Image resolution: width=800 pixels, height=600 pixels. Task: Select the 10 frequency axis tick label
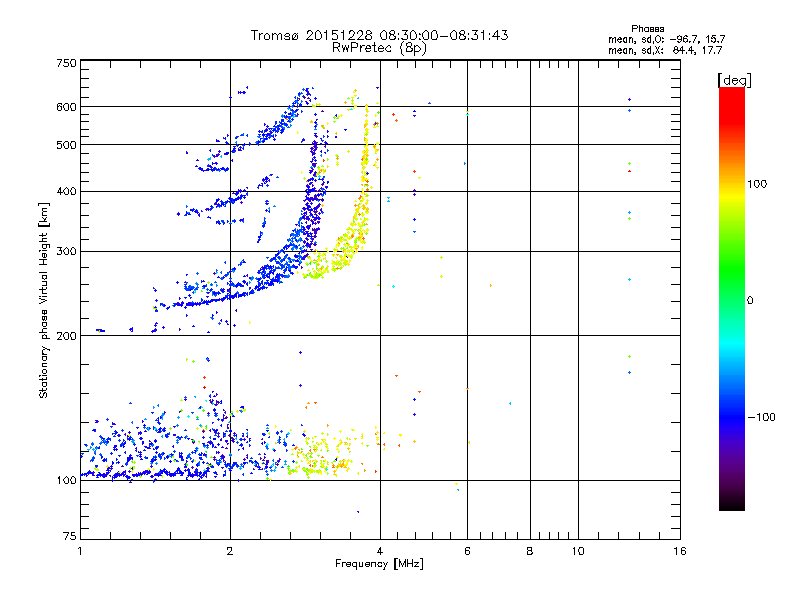click(578, 551)
